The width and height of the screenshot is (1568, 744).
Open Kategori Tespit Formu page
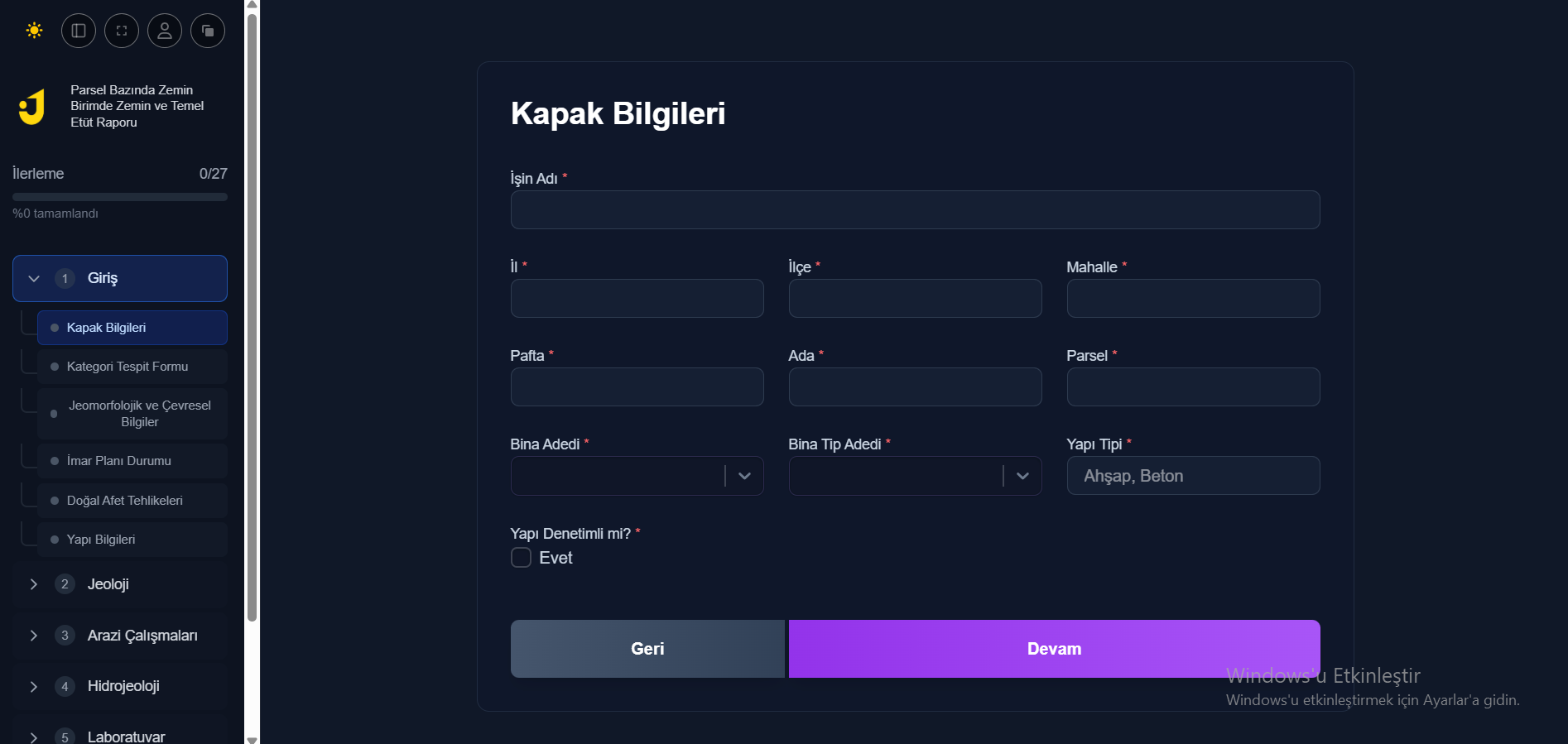tap(127, 367)
